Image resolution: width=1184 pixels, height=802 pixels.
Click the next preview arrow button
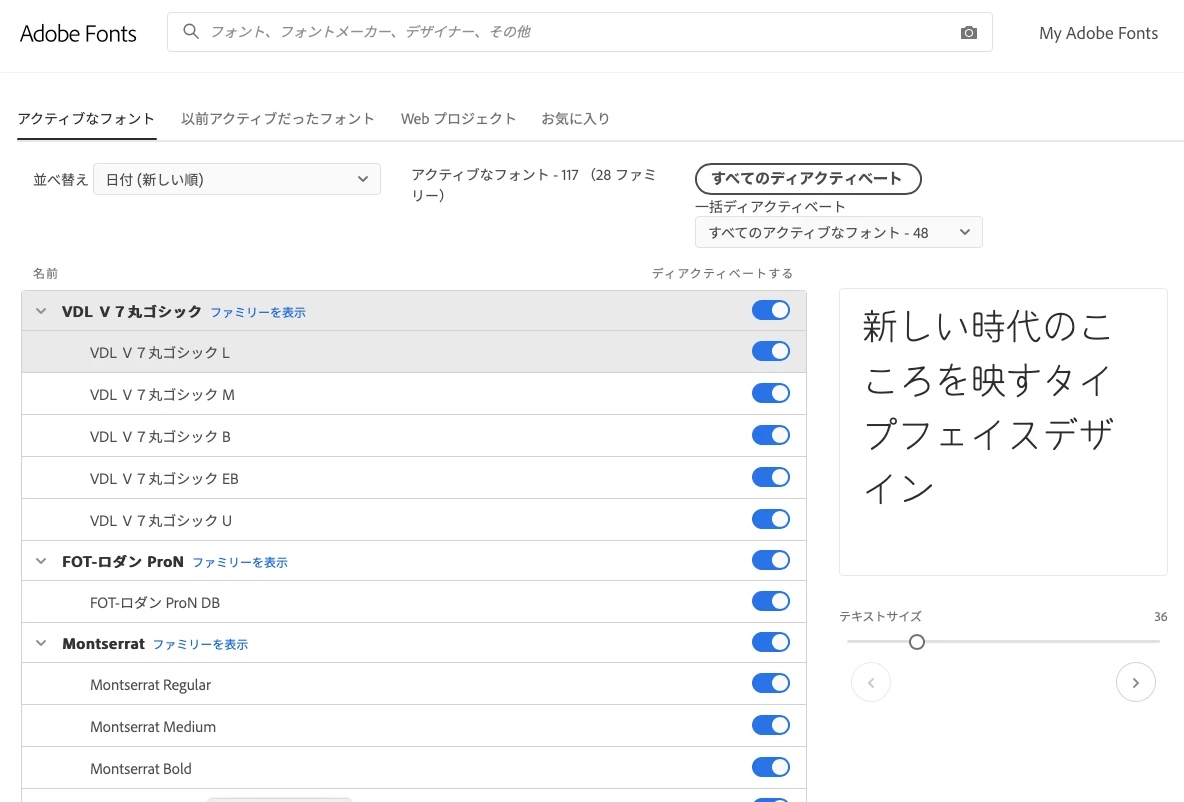tap(1136, 683)
